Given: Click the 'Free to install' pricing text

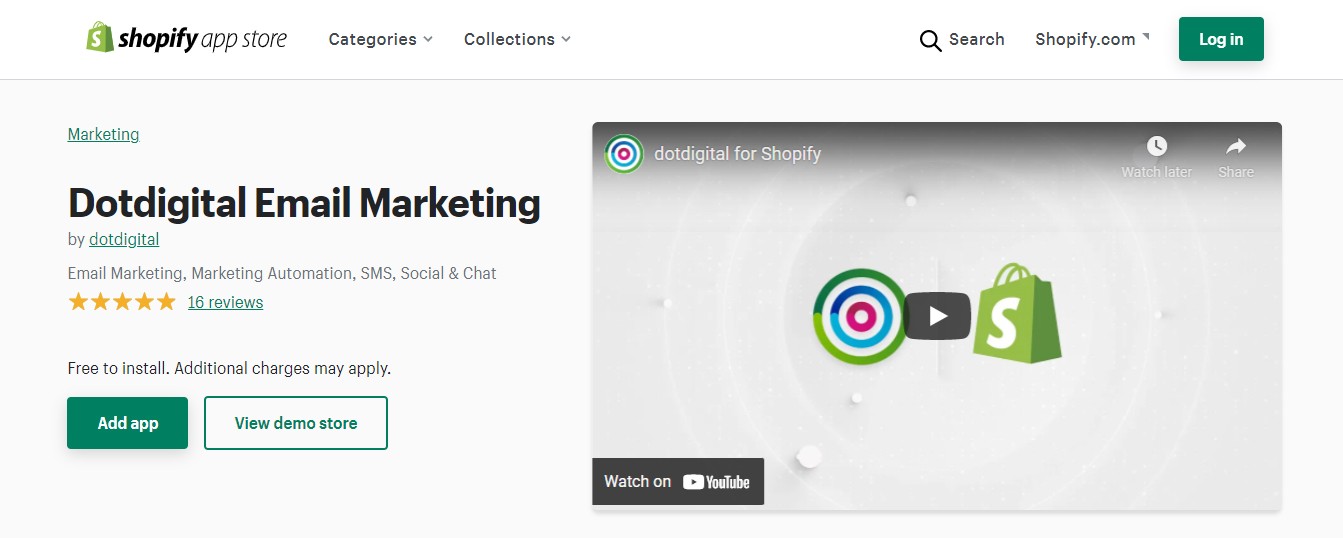Looking at the screenshot, I should click(229, 368).
